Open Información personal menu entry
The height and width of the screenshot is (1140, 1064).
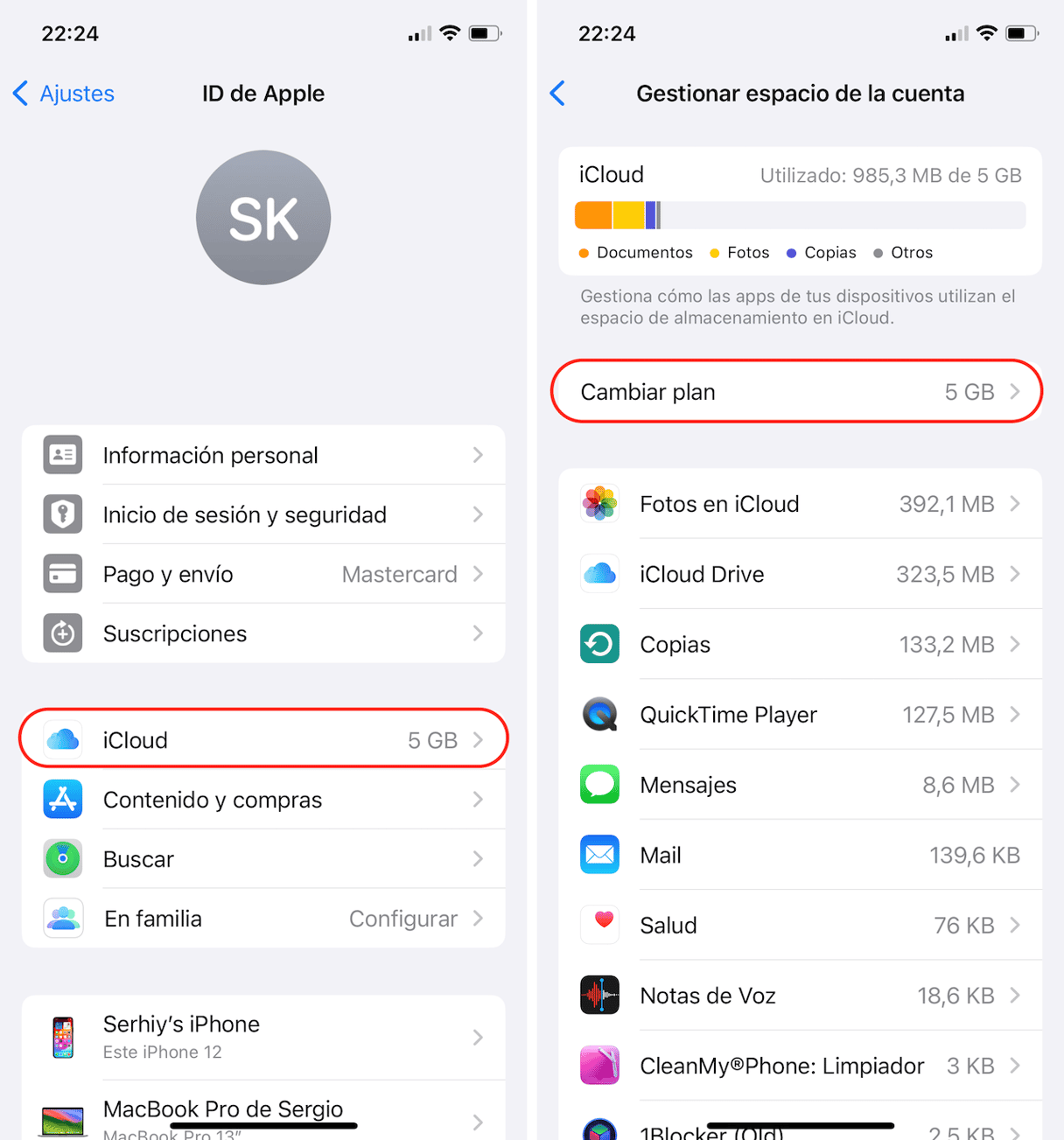263,455
